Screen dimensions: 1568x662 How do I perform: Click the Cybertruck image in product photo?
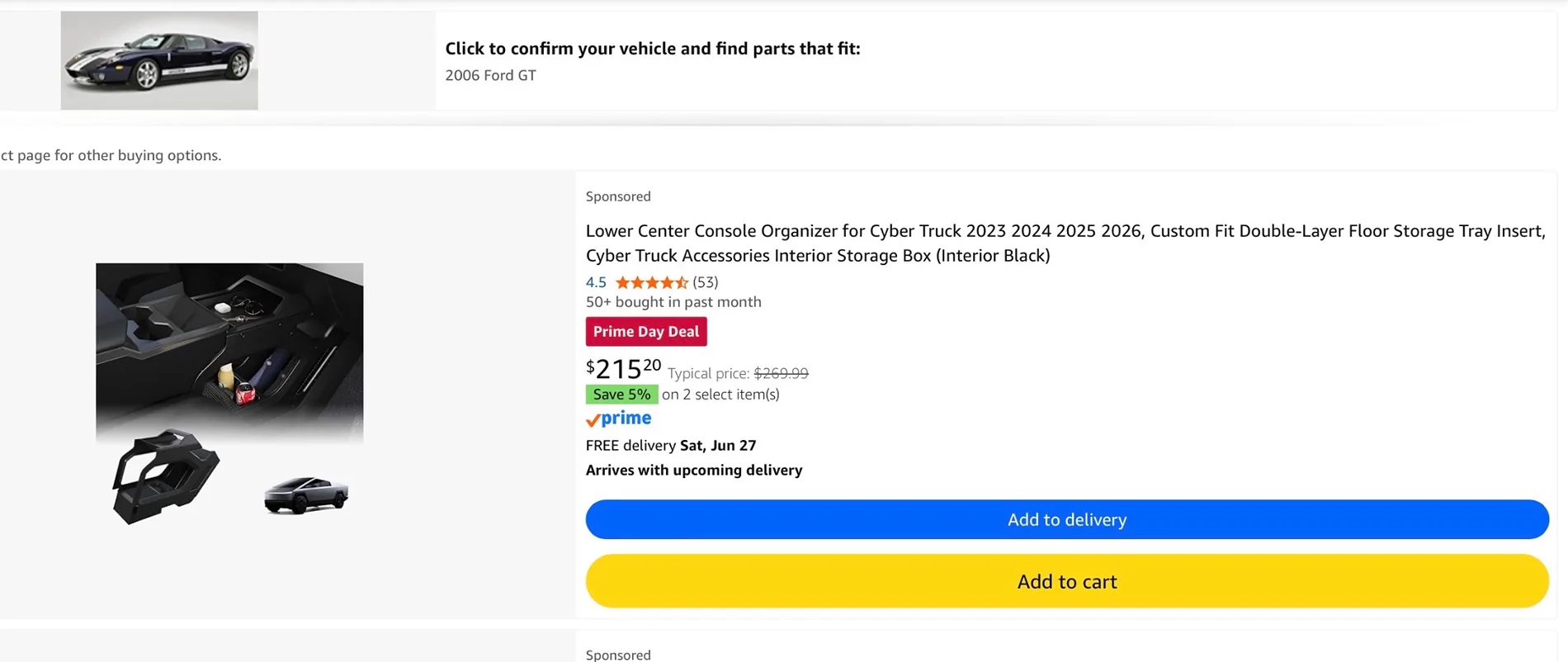(x=306, y=495)
